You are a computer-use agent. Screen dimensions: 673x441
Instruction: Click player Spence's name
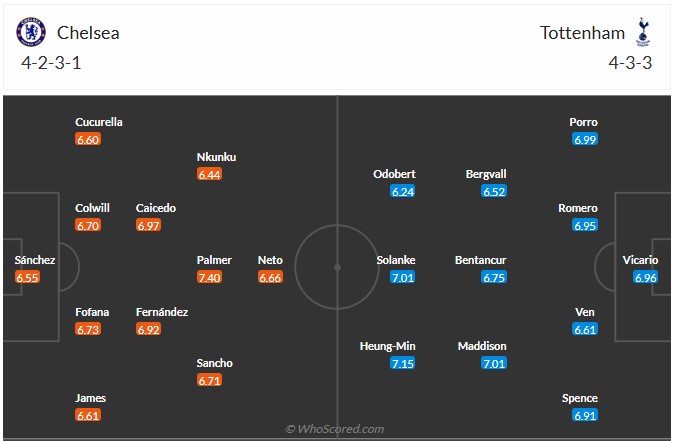coord(580,398)
